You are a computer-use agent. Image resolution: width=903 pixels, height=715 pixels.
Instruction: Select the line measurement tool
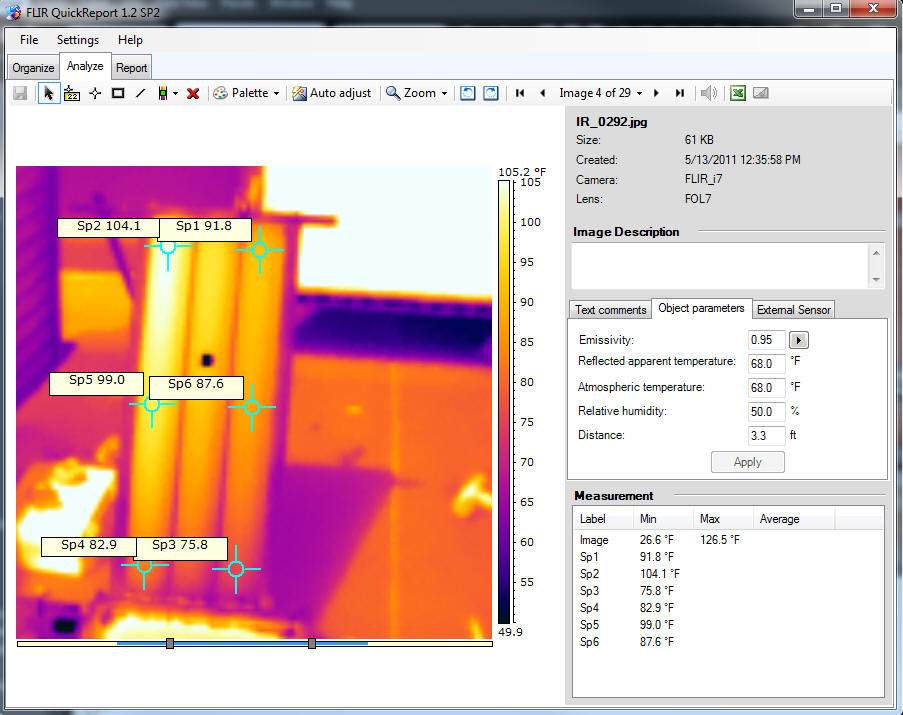click(x=141, y=93)
